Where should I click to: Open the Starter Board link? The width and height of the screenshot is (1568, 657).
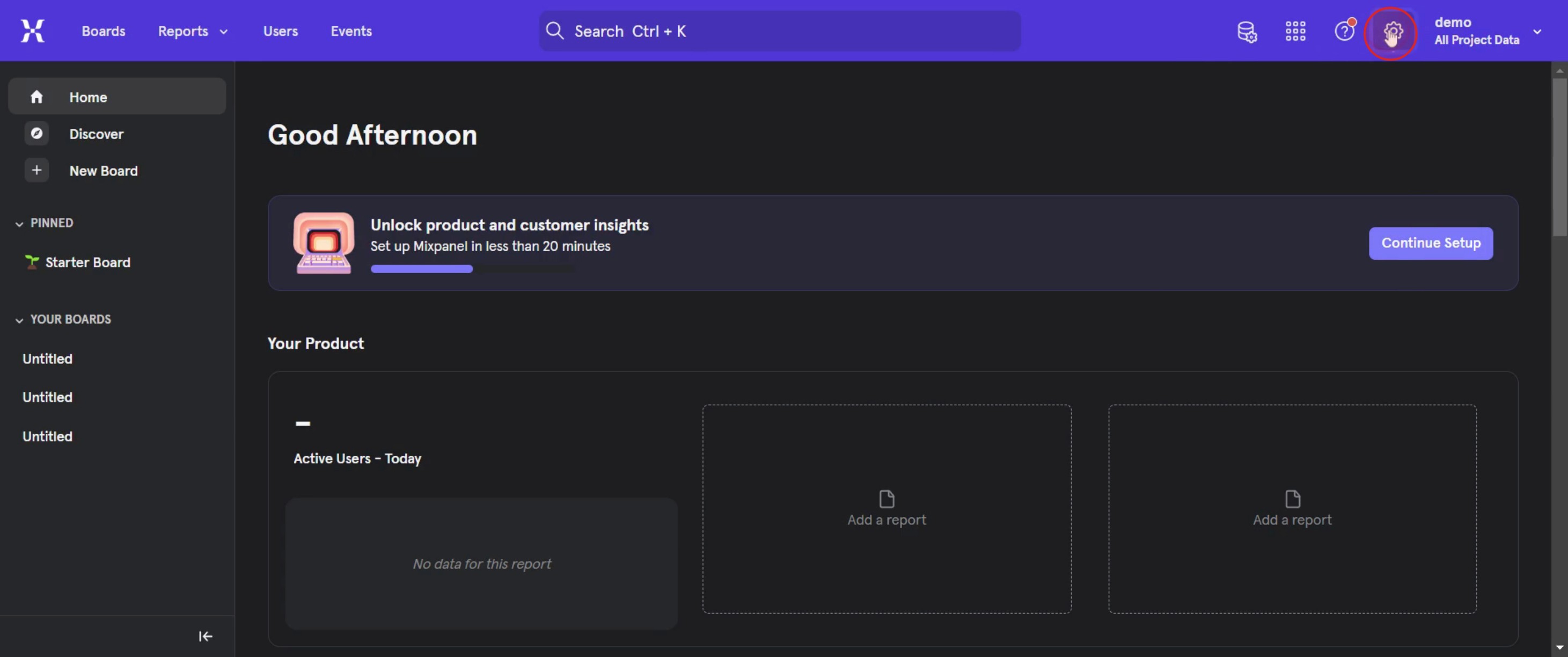87,262
